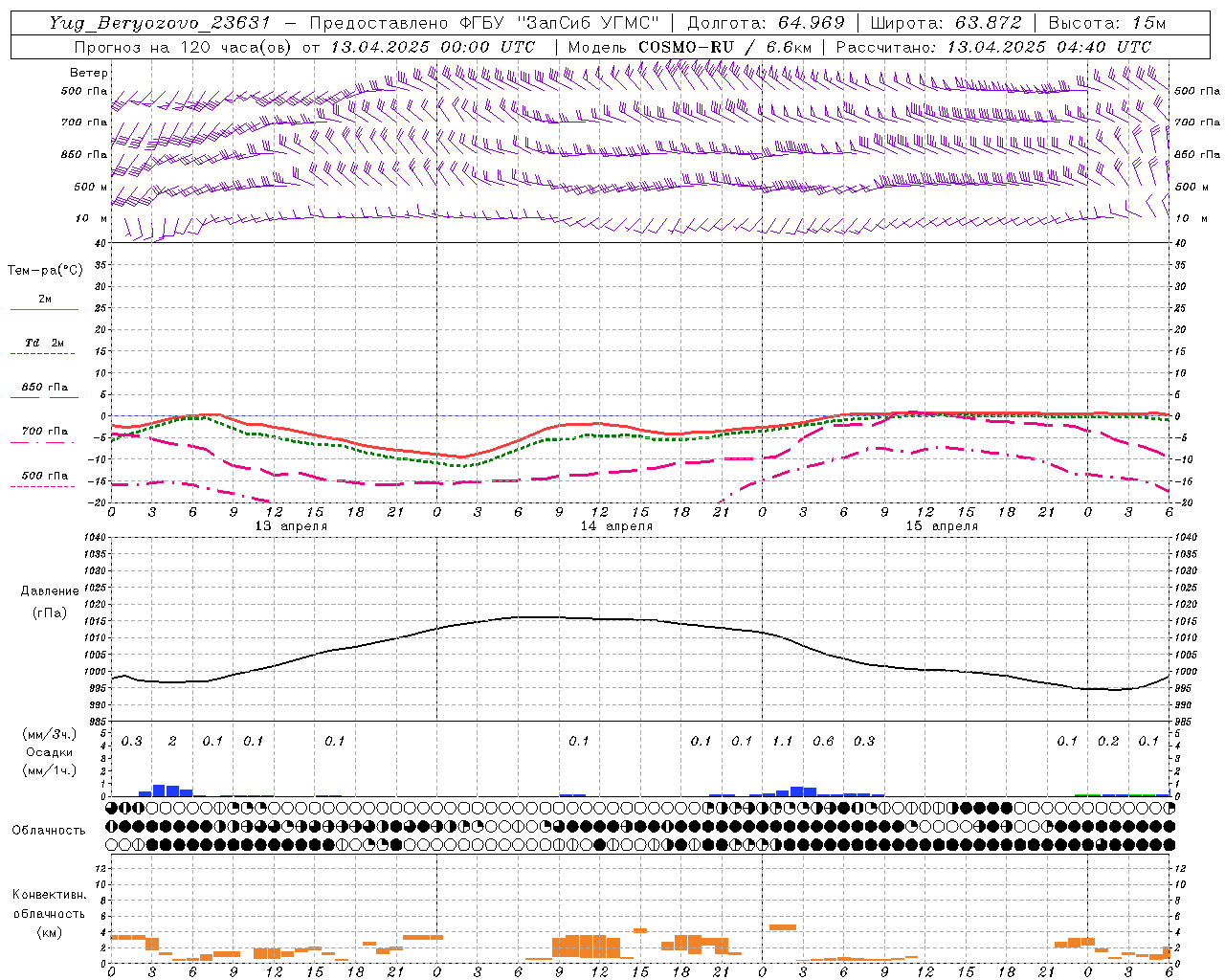Select the 850 гПа entry in temperature legend

point(45,388)
